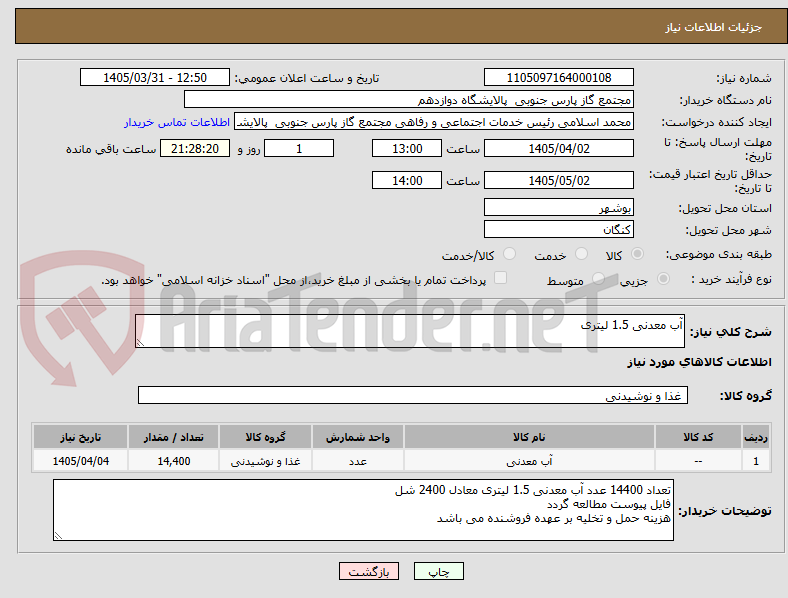
Task: Click the غذا و نوشیدنی table cell
Action: [265, 461]
